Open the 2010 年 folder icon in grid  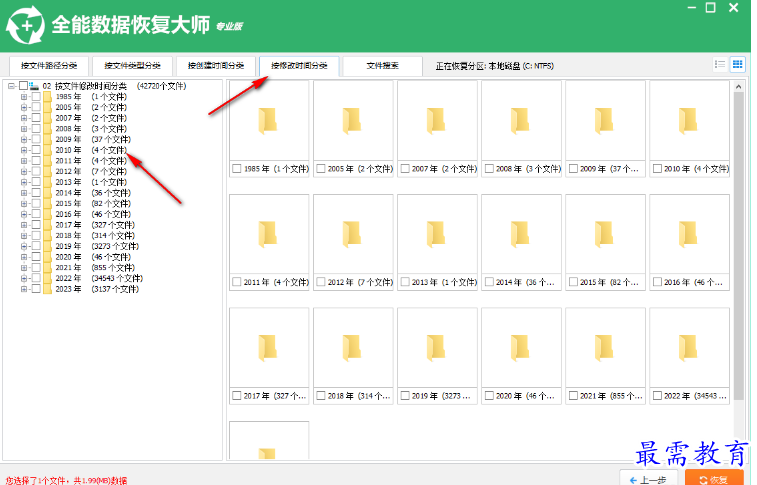tap(688, 120)
